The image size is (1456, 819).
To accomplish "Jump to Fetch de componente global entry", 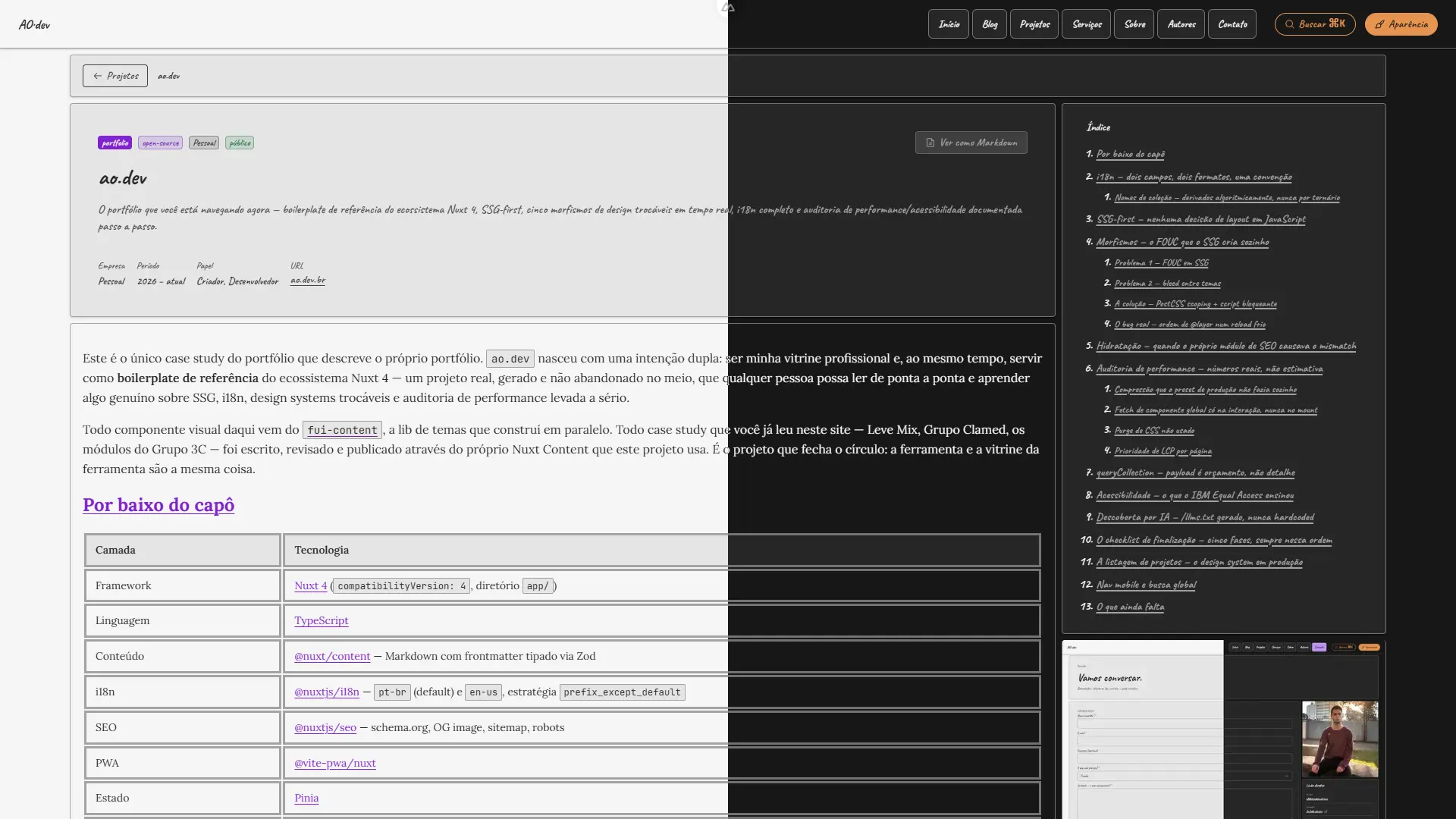I will [x=1216, y=409].
